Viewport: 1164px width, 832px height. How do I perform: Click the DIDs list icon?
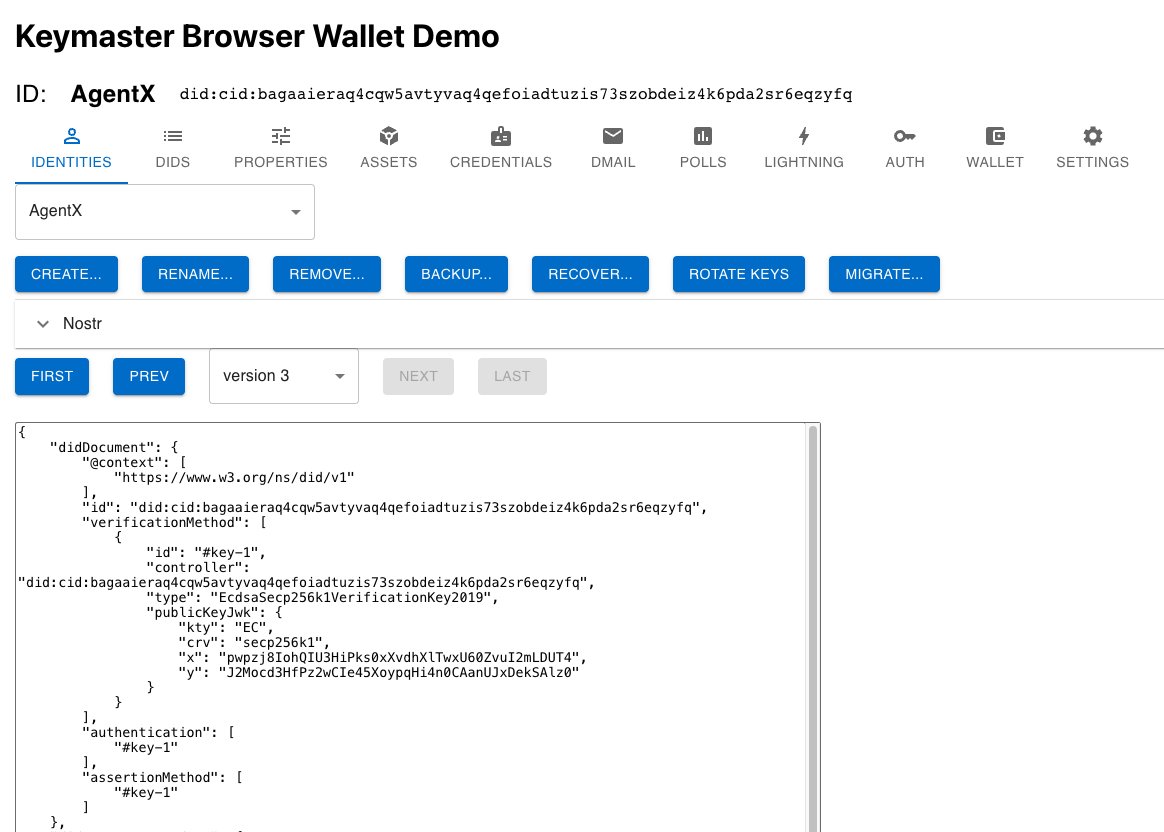point(173,137)
